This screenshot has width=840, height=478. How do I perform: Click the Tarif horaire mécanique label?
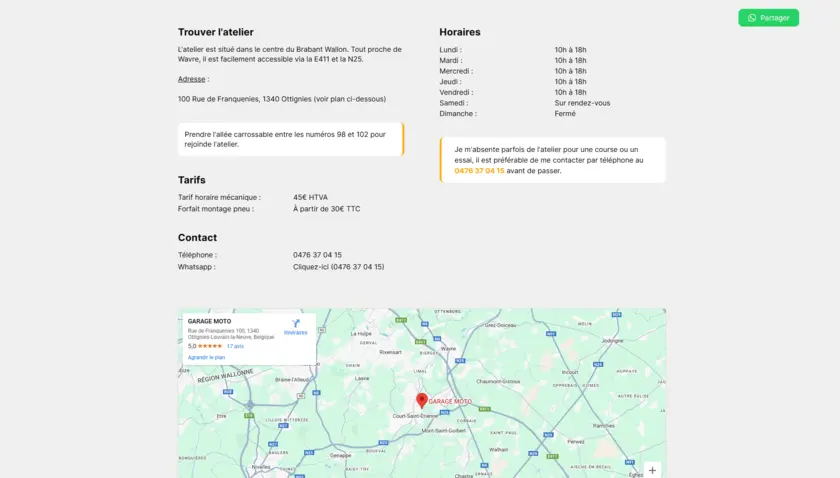pyautogui.click(x=219, y=197)
